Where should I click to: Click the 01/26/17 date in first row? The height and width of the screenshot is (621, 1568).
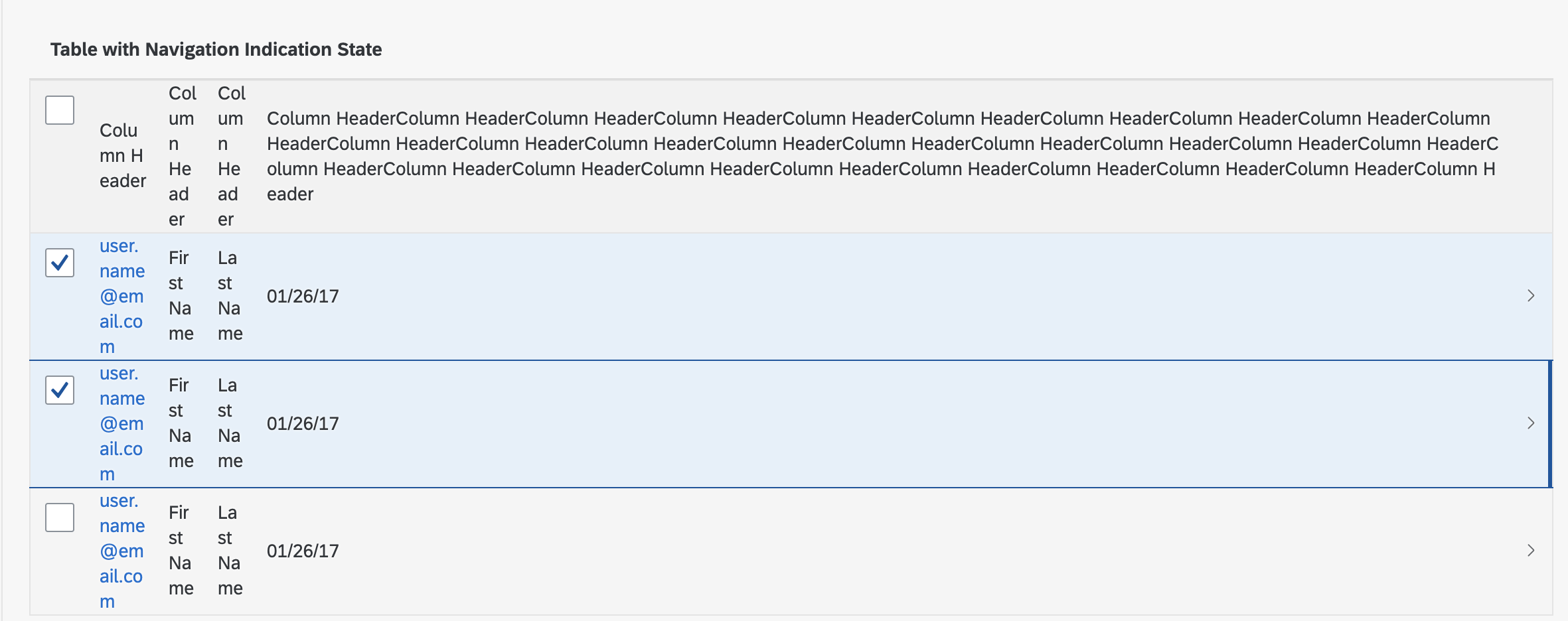tap(303, 296)
